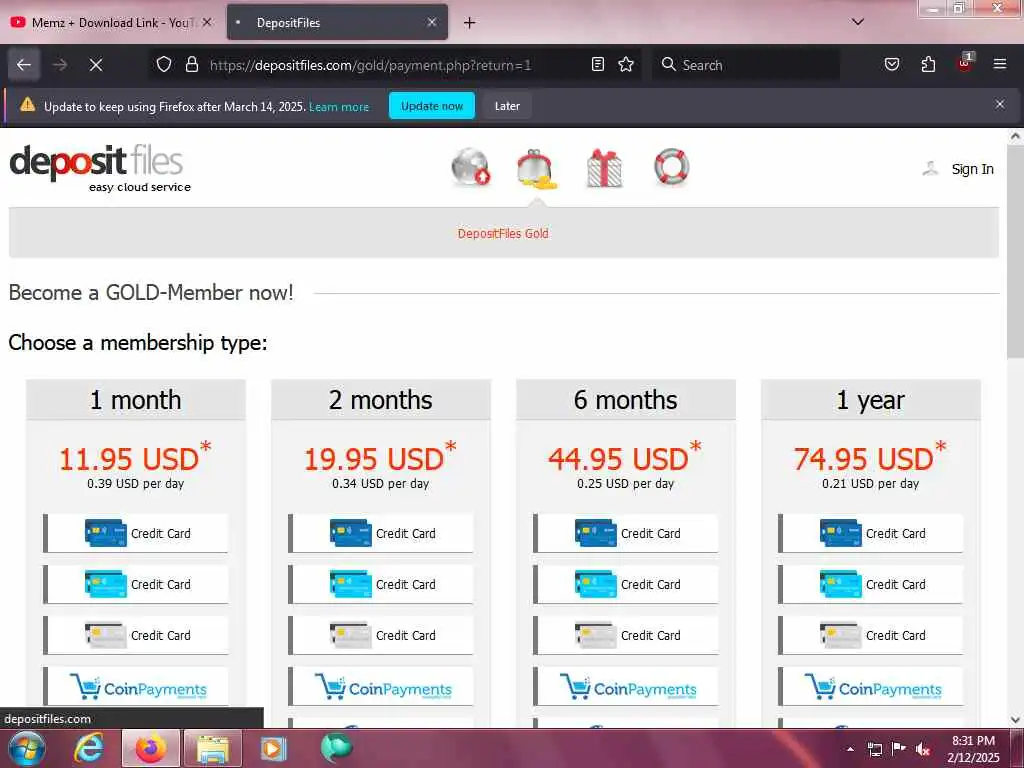Open Windows Explorer folder in taskbar
1024x768 pixels.
[213, 748]
